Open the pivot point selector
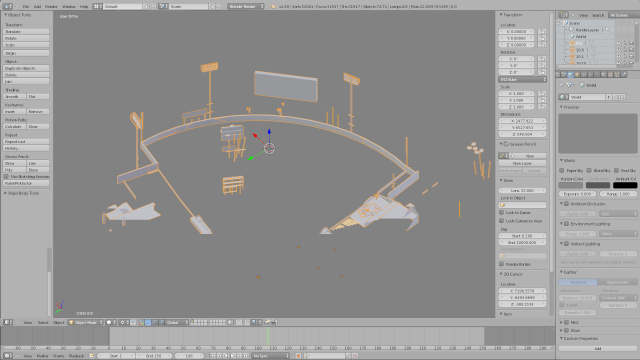Image resolution: width=640 pixels, height=360 pixels. [x=124, y=322]
